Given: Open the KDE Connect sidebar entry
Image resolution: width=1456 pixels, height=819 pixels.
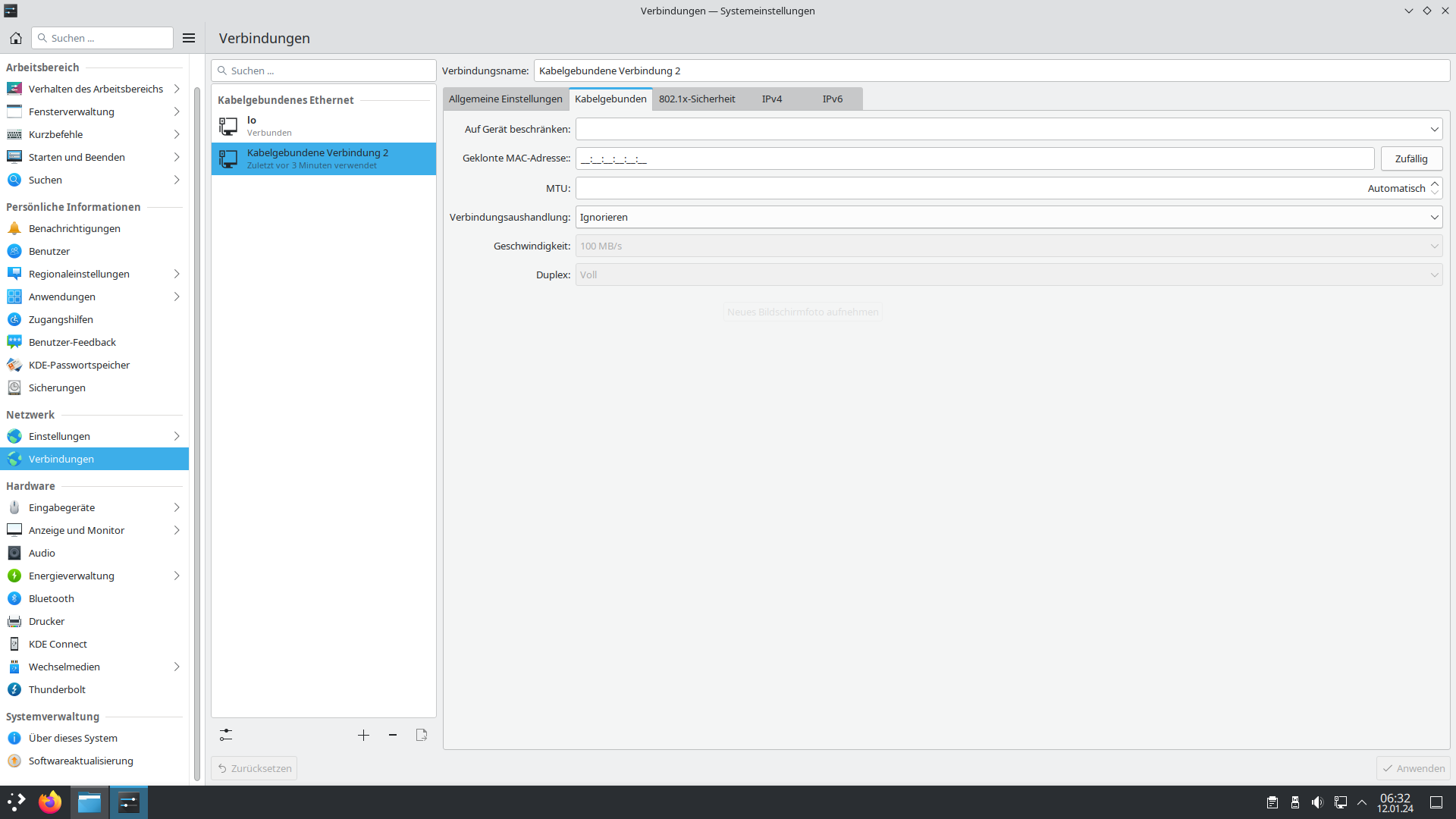Looking at the screenshot, I should [x=58, y=644].
